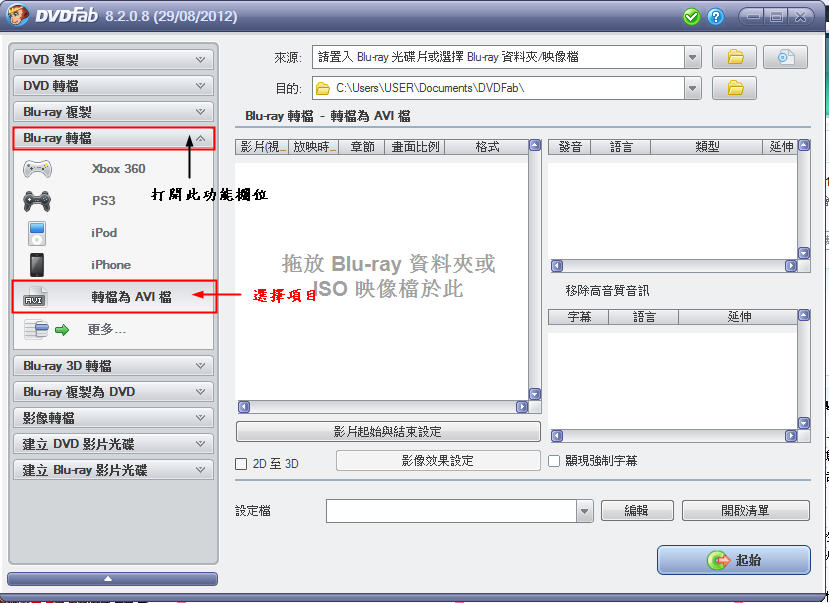Open source folder browse icon
Viewport: 829px width, 603px height.
tap(734, 57)
